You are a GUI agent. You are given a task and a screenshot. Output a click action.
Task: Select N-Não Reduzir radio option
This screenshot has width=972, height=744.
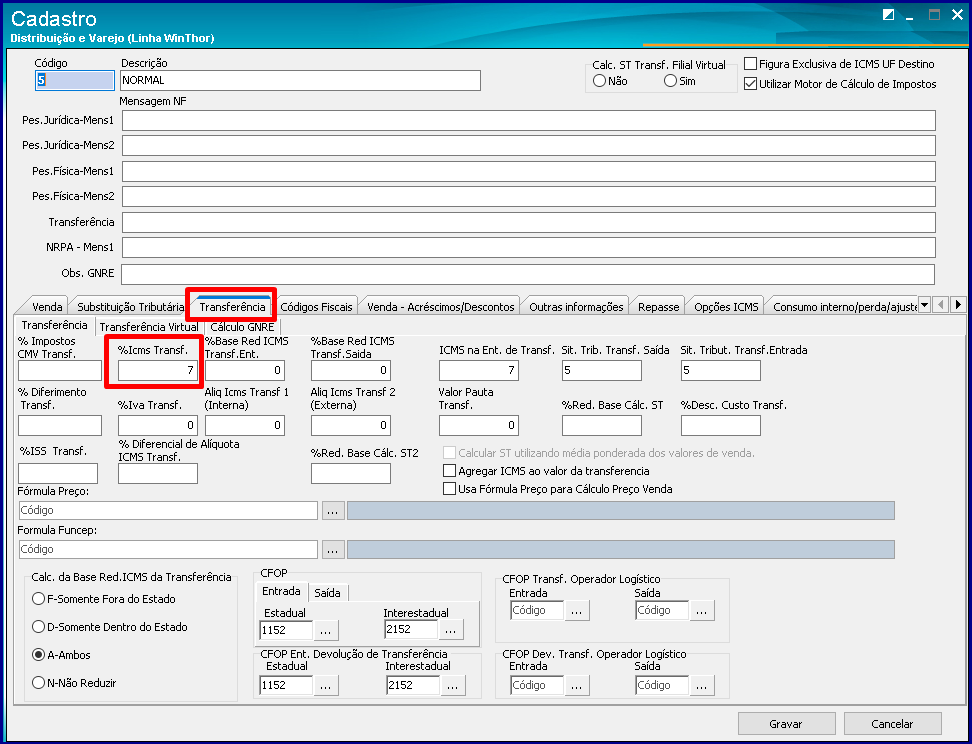click(x=38, y=683)
